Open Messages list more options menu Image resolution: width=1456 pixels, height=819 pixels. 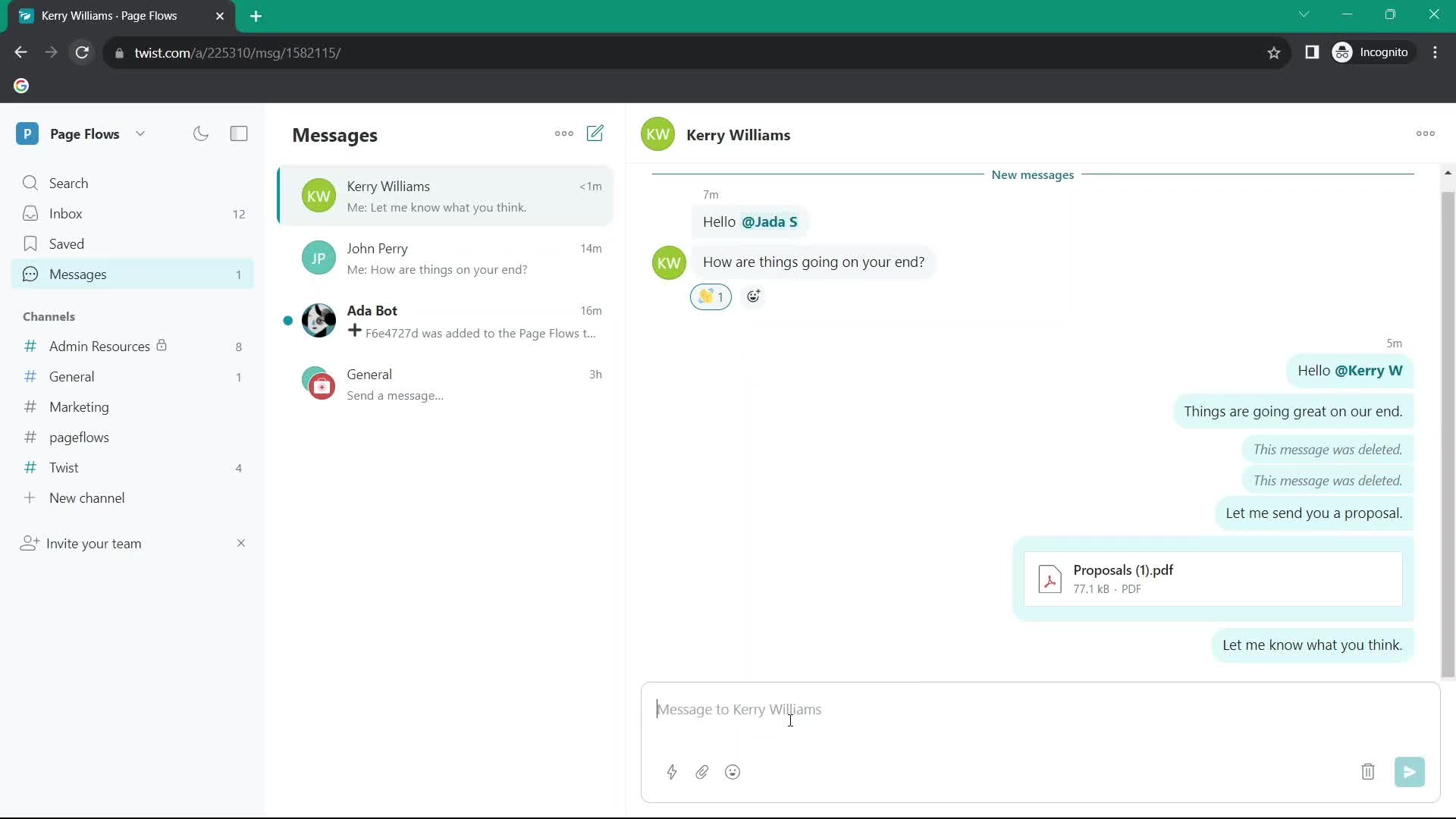564,133
